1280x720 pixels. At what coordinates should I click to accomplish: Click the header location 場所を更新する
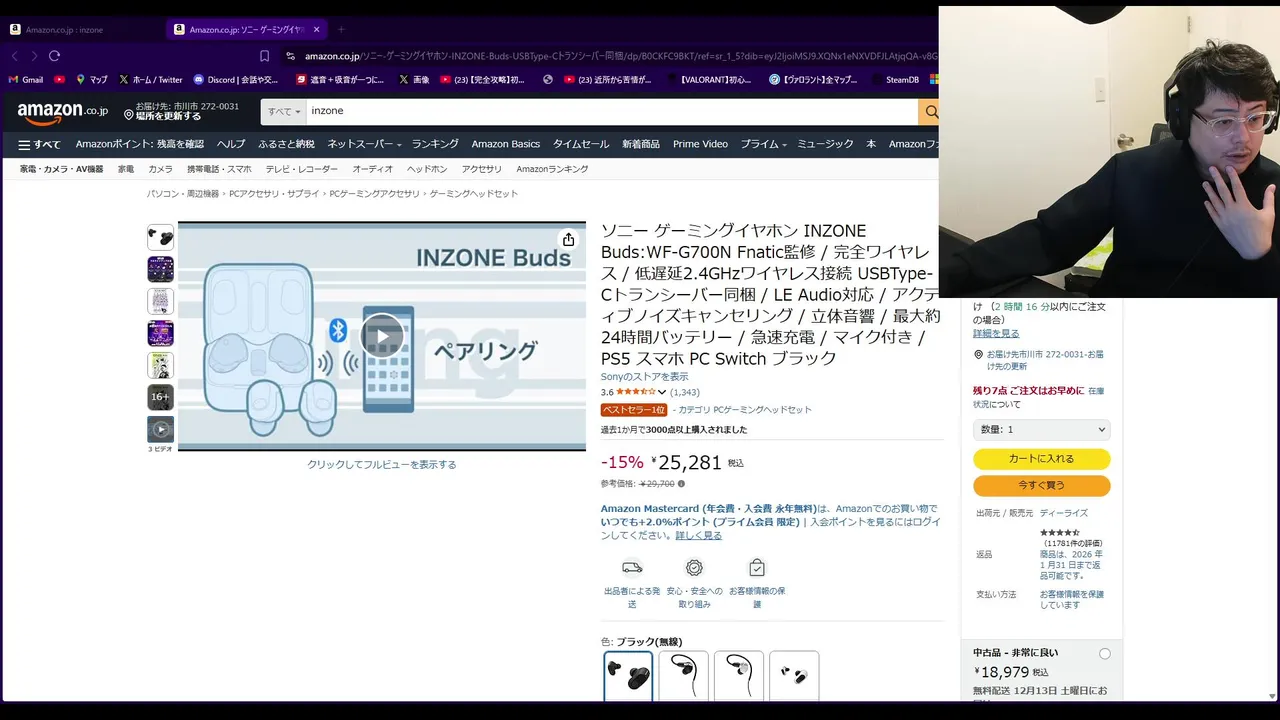[168, 116]
